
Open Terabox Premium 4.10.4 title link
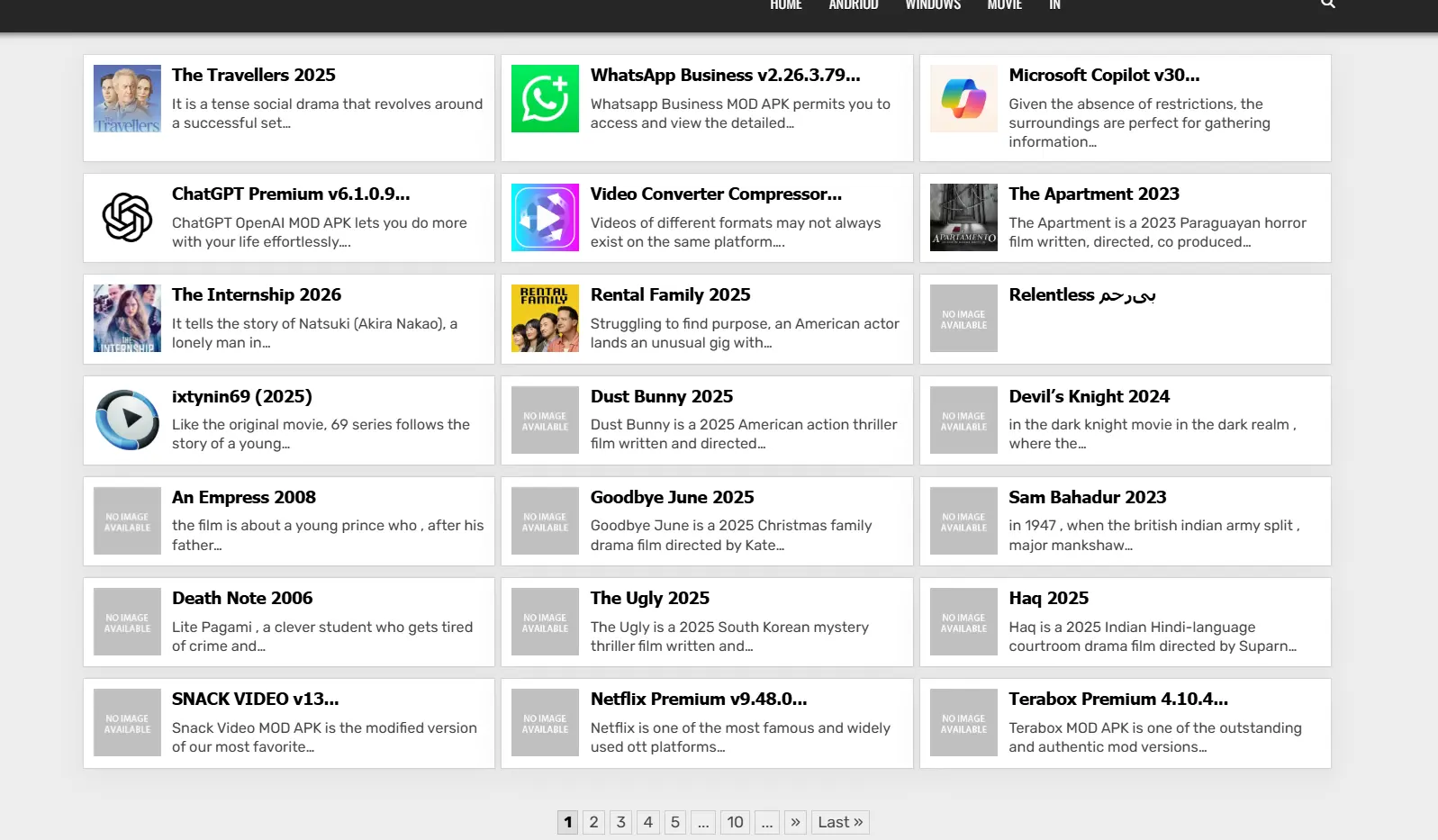click(1118, 699)
